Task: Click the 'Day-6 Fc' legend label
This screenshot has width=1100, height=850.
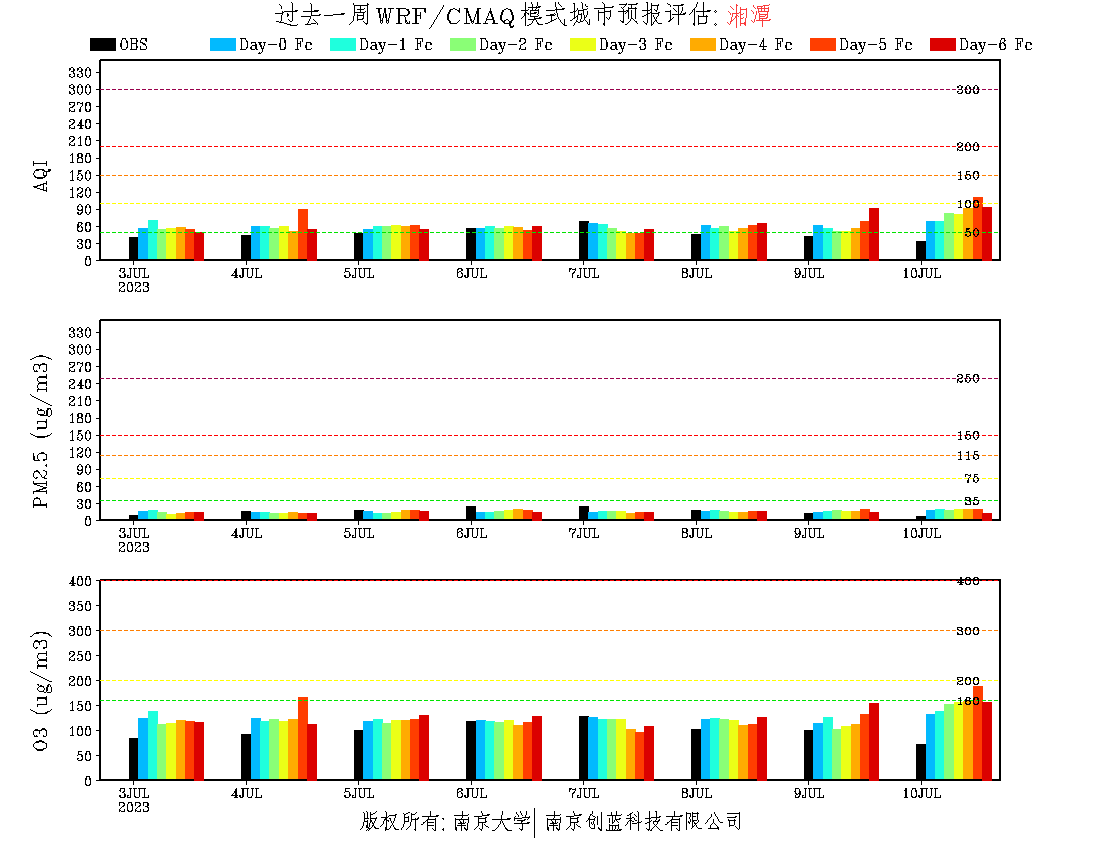Action: pos(995,44)
